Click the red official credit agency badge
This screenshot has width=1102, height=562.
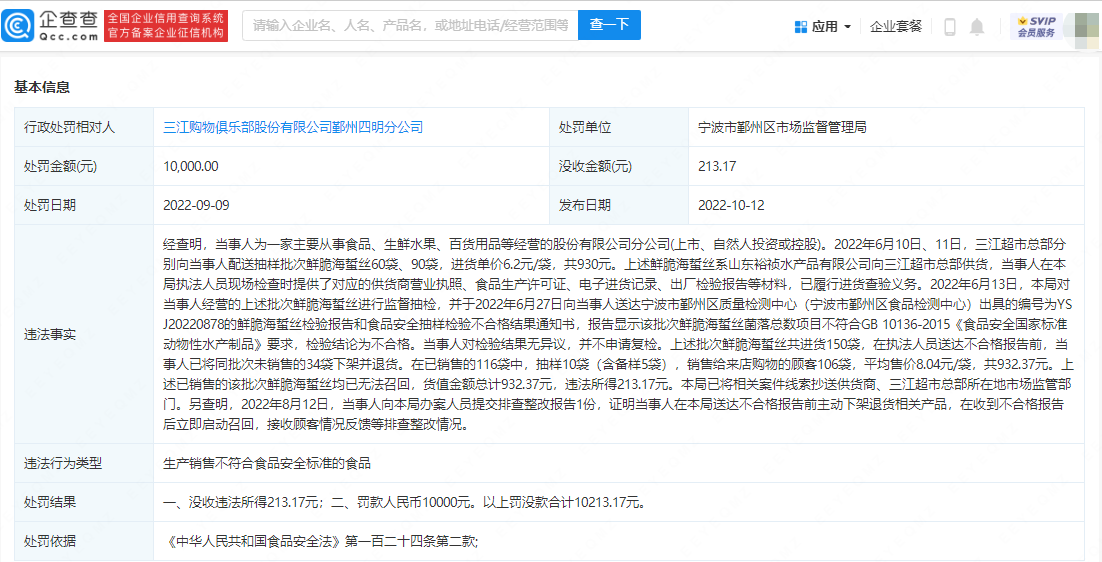pyautogui.click(x=166, y=27)
